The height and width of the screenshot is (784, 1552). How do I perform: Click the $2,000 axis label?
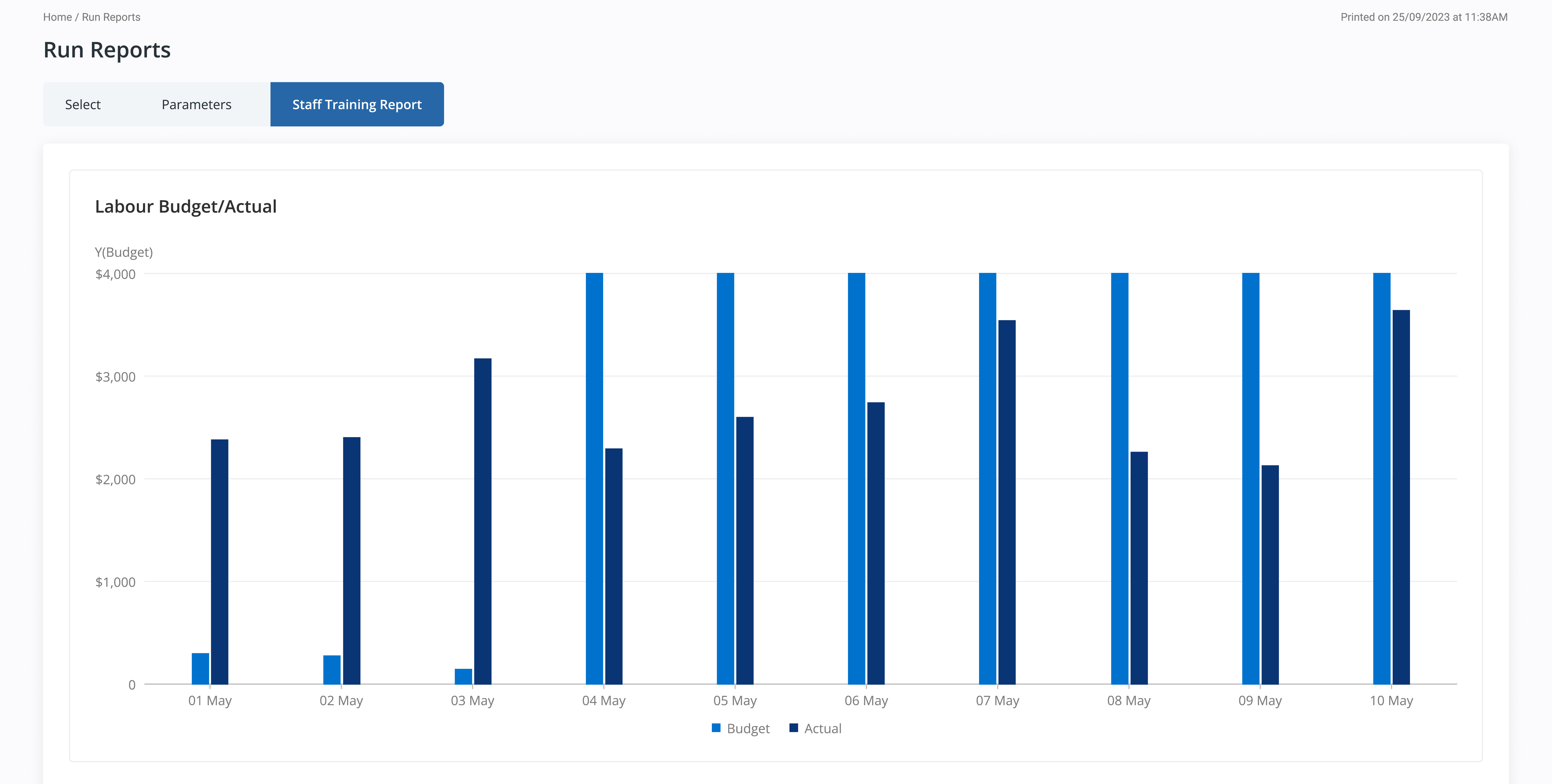pyautogui.click(x=116, y=479)
